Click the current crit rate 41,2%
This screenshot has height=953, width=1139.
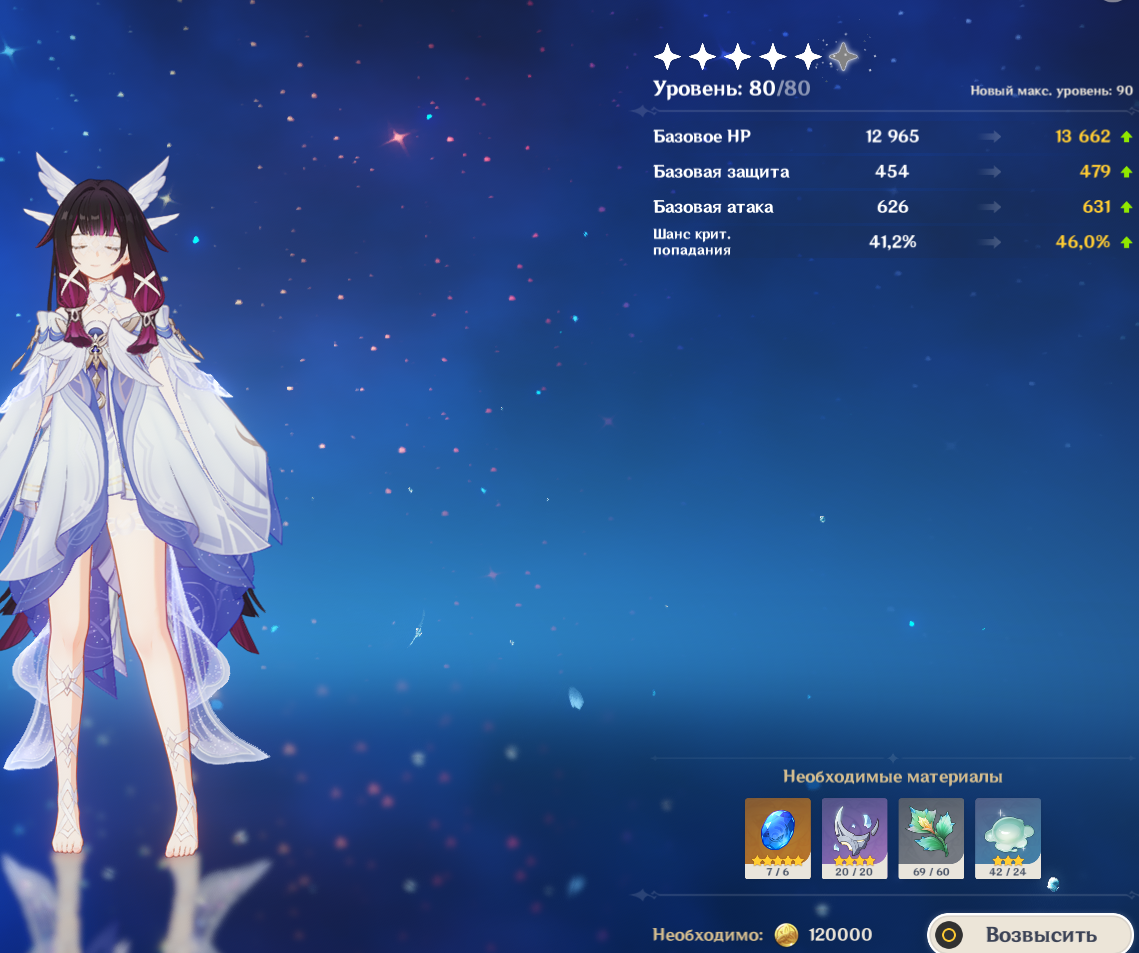[892, 242]
